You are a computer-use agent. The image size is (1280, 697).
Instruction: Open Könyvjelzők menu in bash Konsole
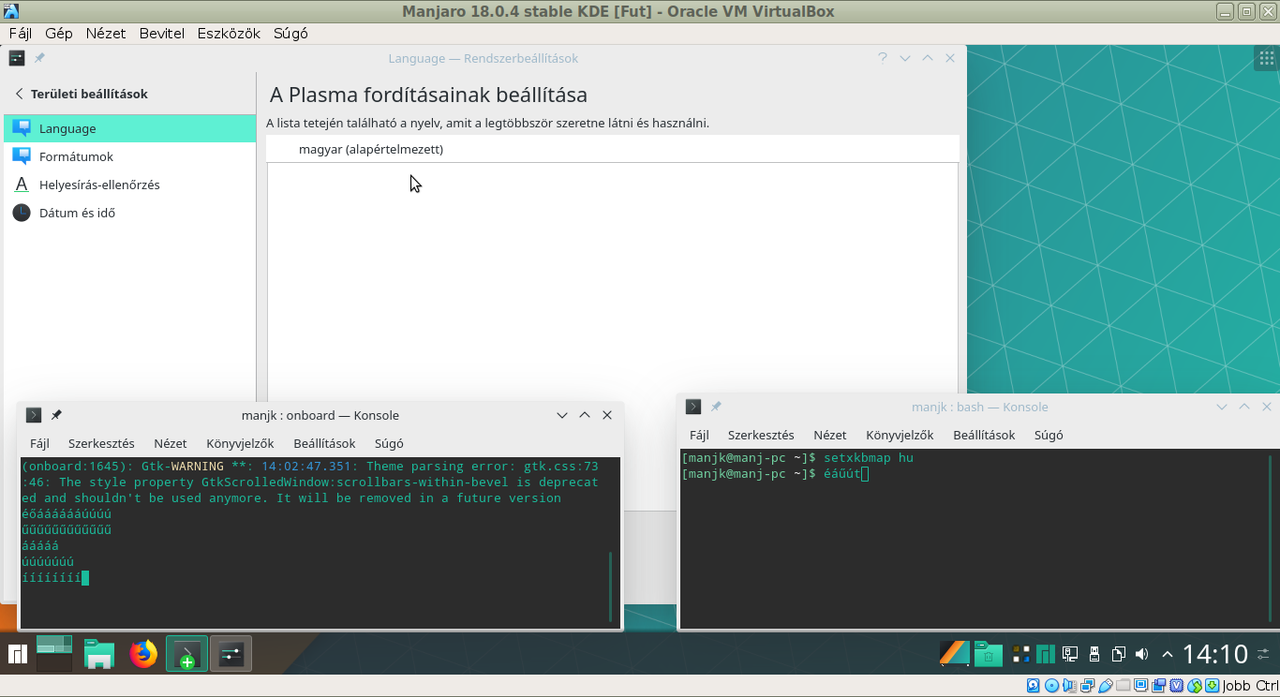900,435
